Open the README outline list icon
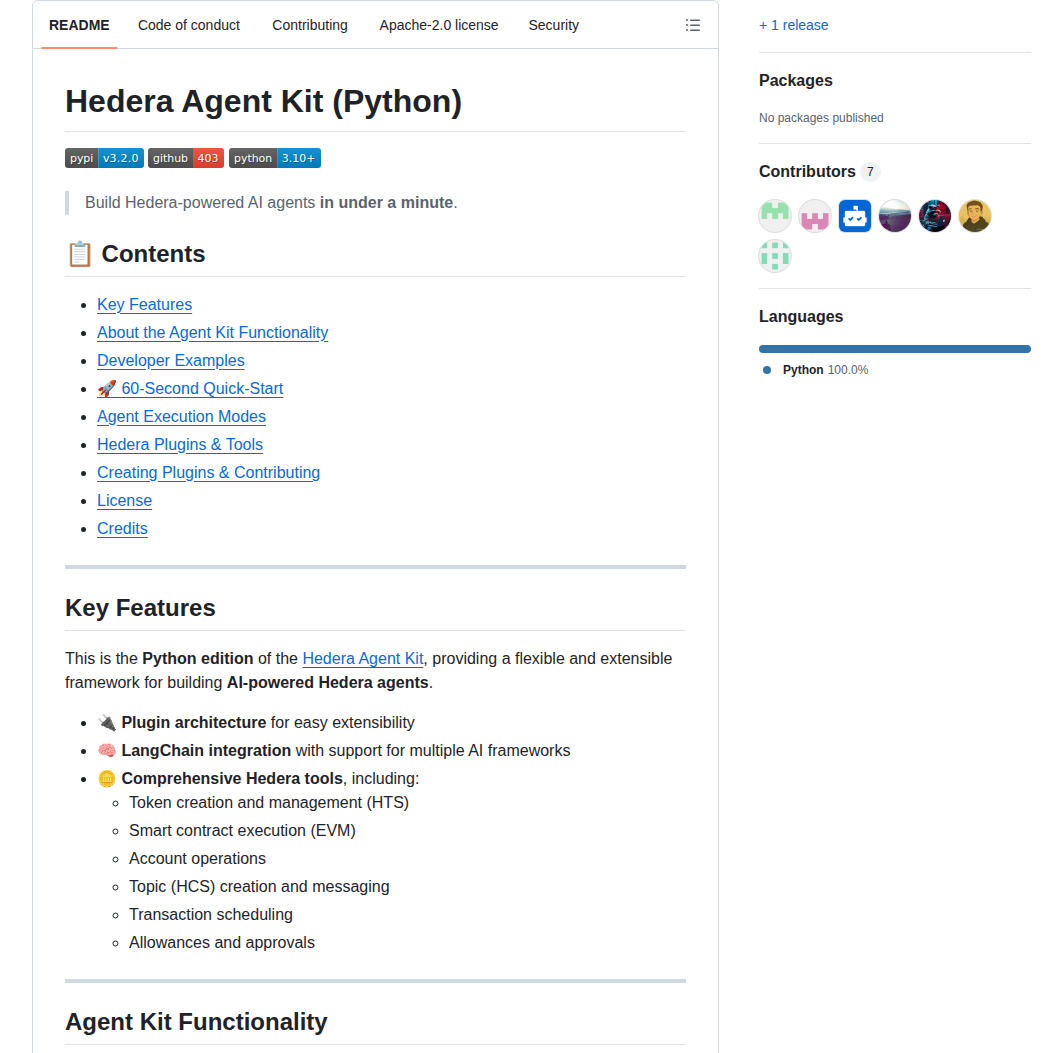Viewport: 1063px width, 1053px height. tap(692, 25)
